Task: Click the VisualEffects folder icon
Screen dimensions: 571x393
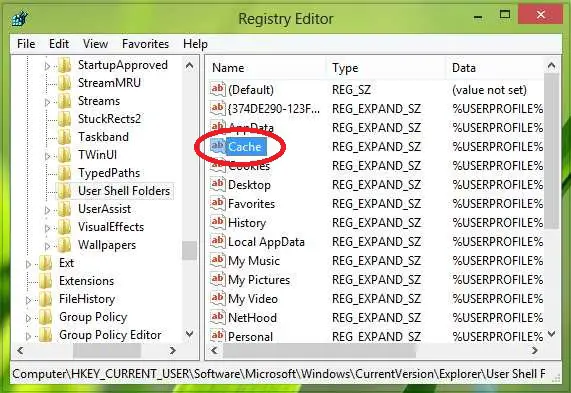Action: point(65,227)
